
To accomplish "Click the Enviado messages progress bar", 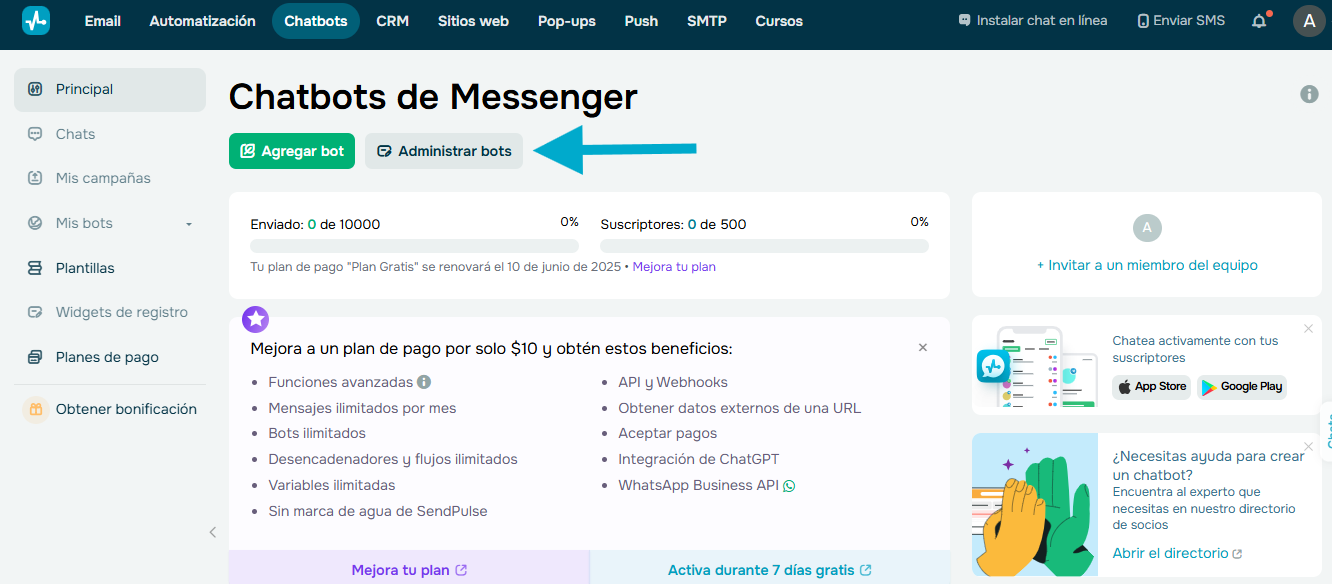I will click(x=414, y=246).
